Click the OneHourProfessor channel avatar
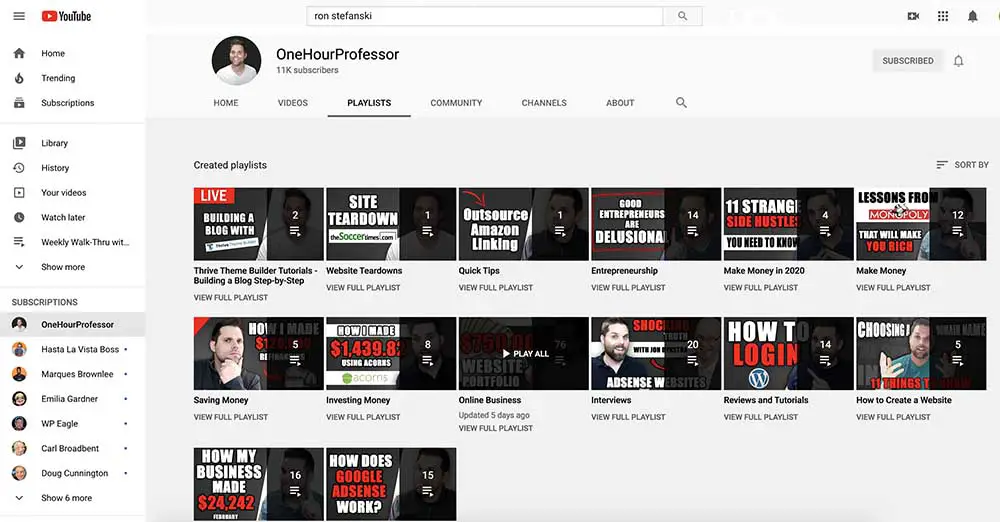This screenshot has width=1000, height=522. [x=237, y=61]
